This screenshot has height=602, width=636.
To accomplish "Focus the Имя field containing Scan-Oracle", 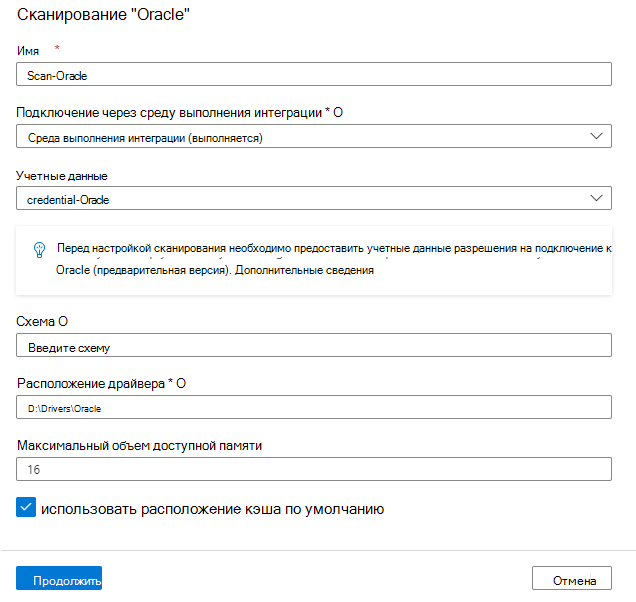I will (x=314, y=74).
